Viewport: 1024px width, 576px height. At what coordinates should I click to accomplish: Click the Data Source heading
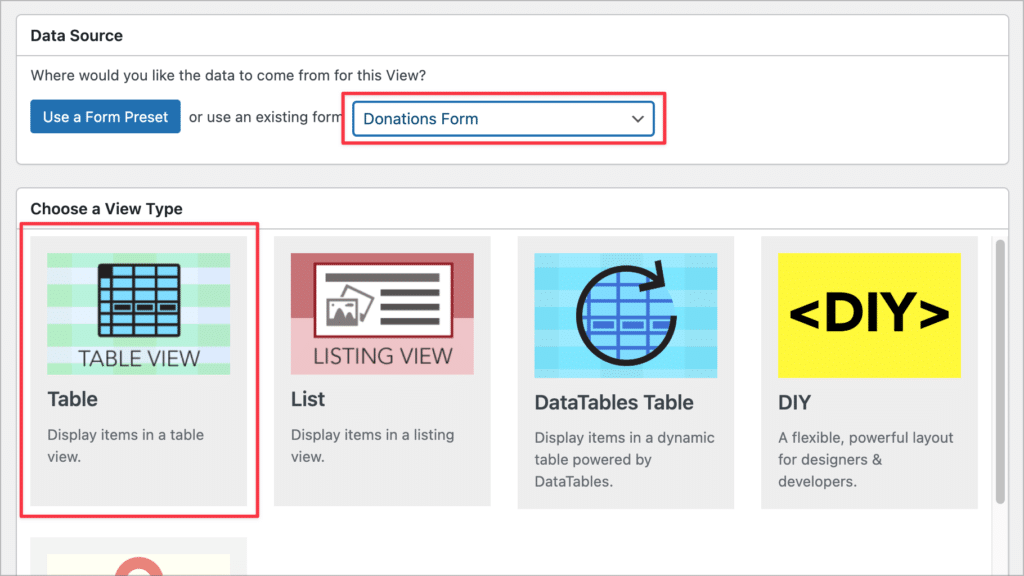(76, 35)
